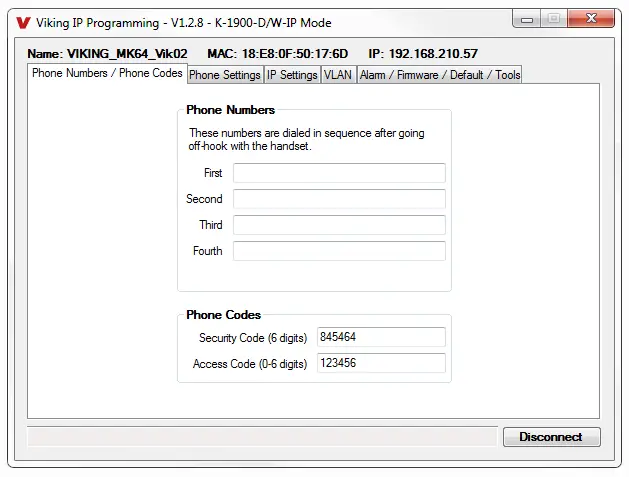Click the Third phone number field
Image resolution: width=629 pixels, height=477 pixels.
[x=339, y=225]
